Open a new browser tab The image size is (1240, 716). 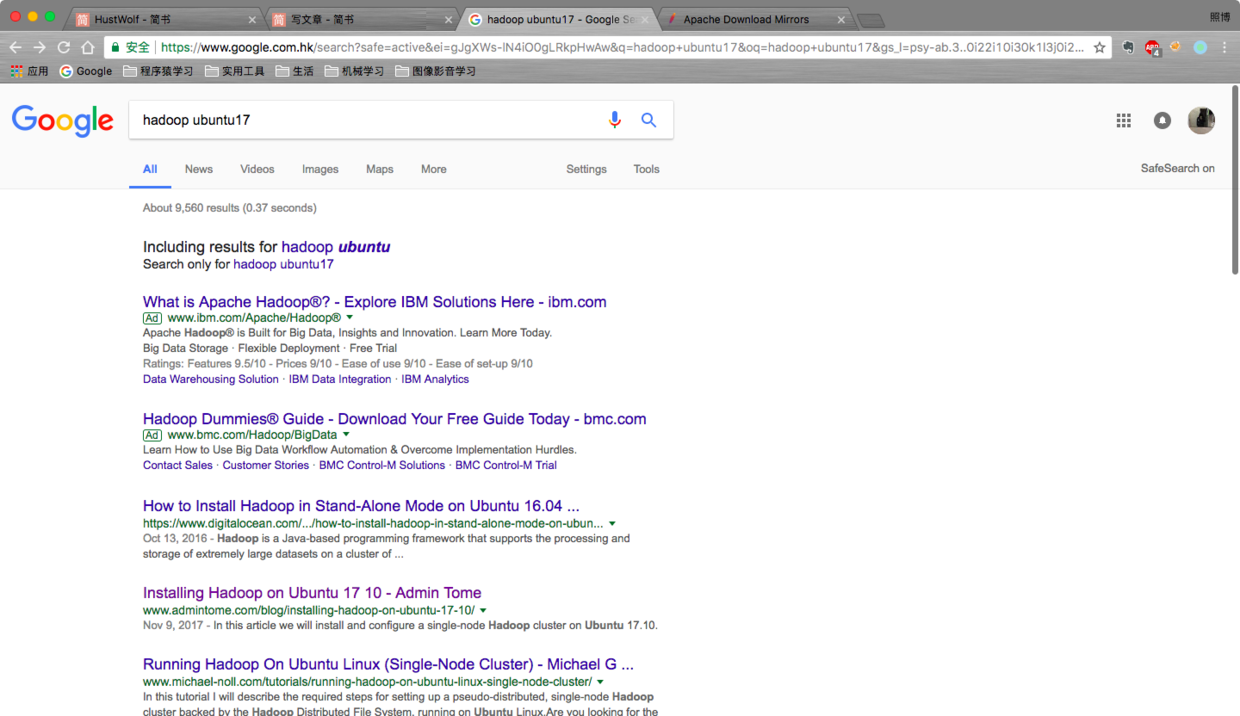870,21
